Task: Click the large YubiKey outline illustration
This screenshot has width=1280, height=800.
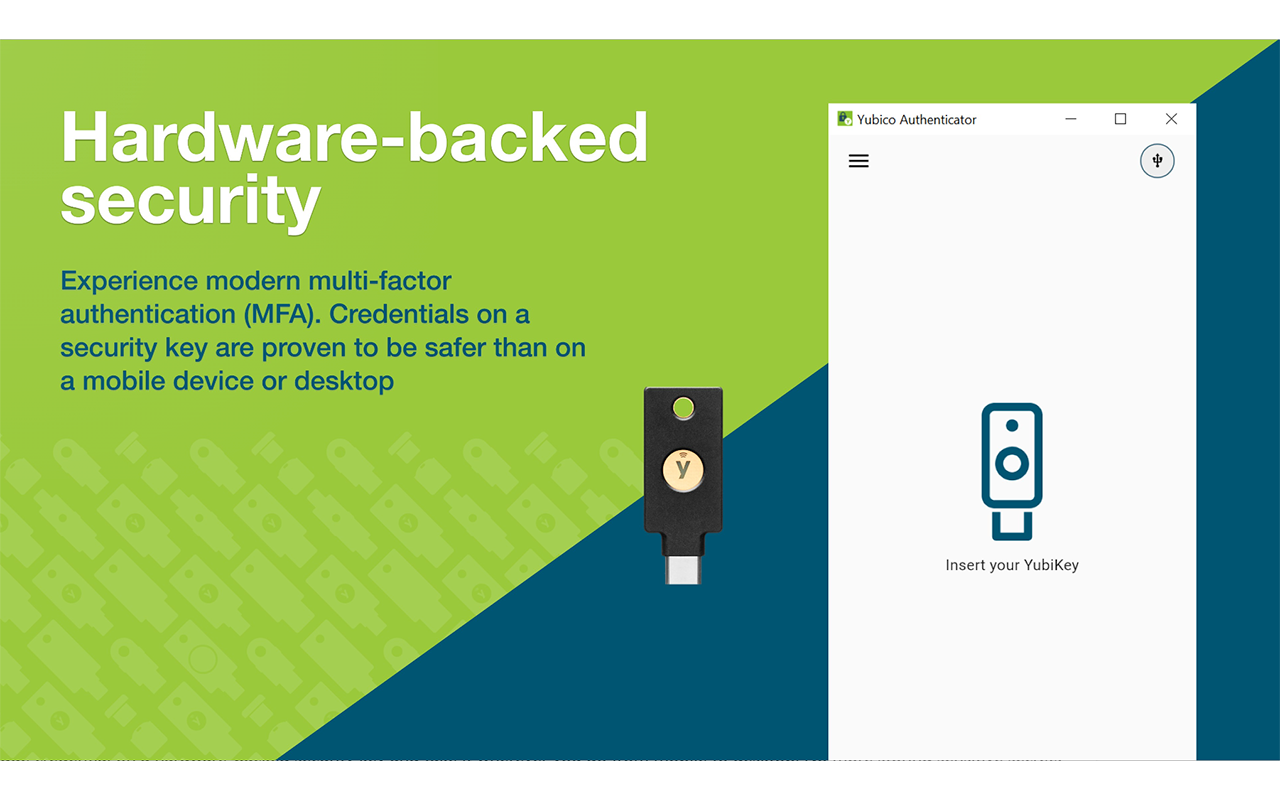Action: tap(1012, 470)
